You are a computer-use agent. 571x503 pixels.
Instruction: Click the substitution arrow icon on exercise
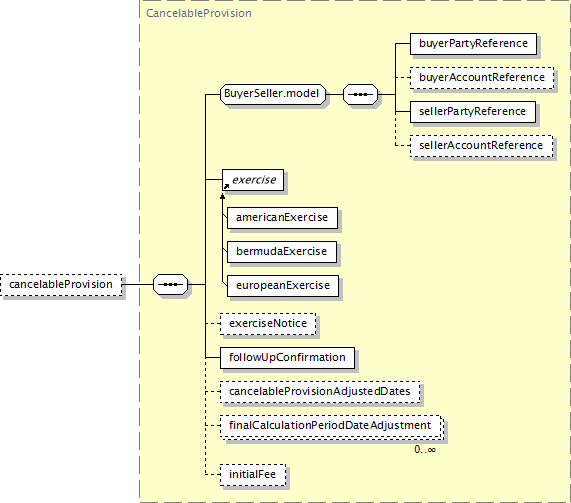coord(226,186)
